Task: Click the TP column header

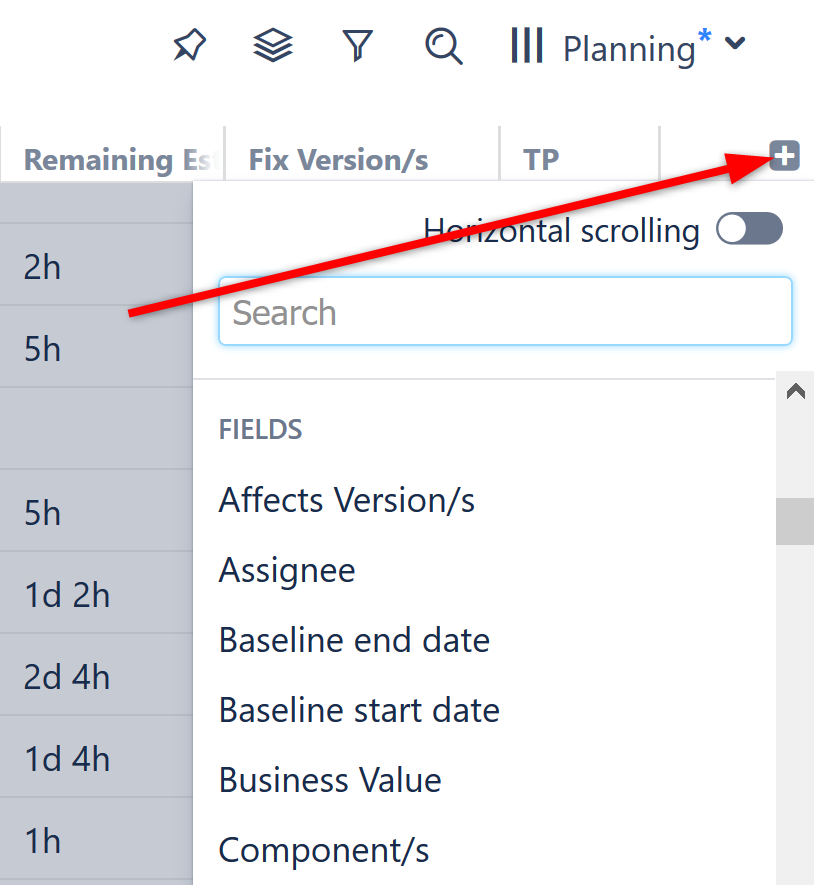Action: tap(540, 159)
